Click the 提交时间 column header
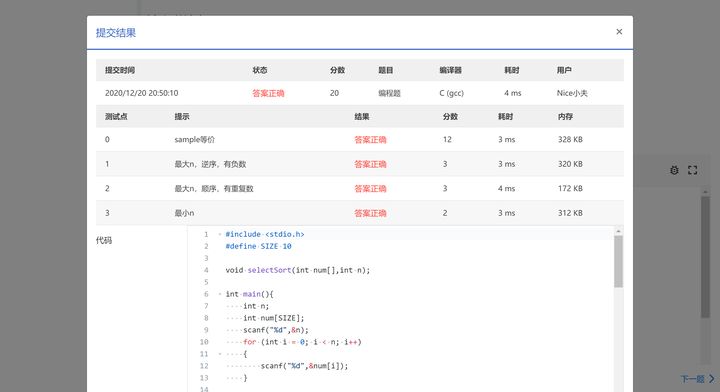This screenshot has width=720, height=392. click(x=120, y=70)
